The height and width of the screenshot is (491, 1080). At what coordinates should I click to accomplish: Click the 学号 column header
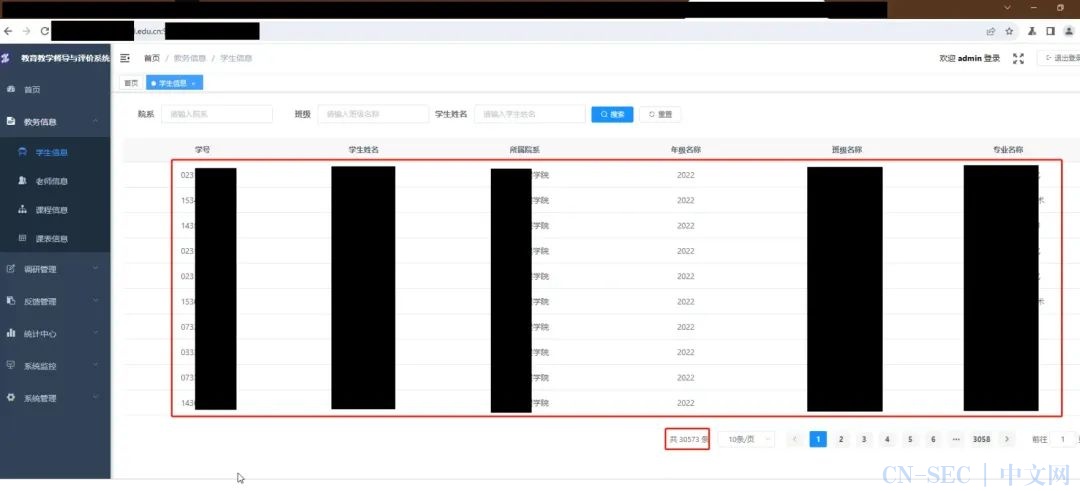[x=202, y=149]
